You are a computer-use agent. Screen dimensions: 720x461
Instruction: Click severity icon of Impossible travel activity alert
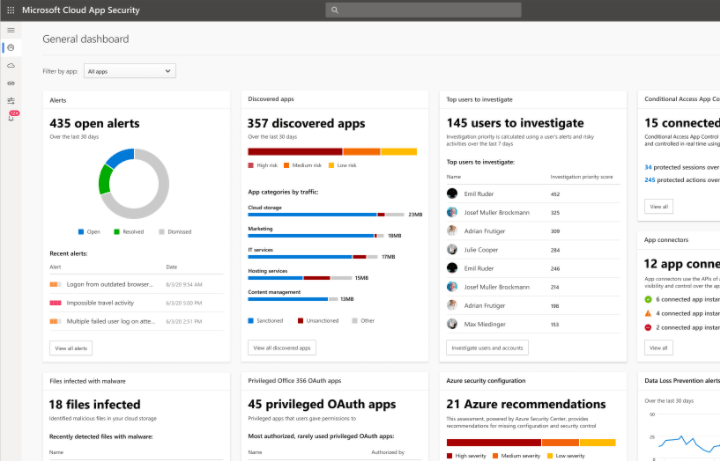tap(55, 303)
